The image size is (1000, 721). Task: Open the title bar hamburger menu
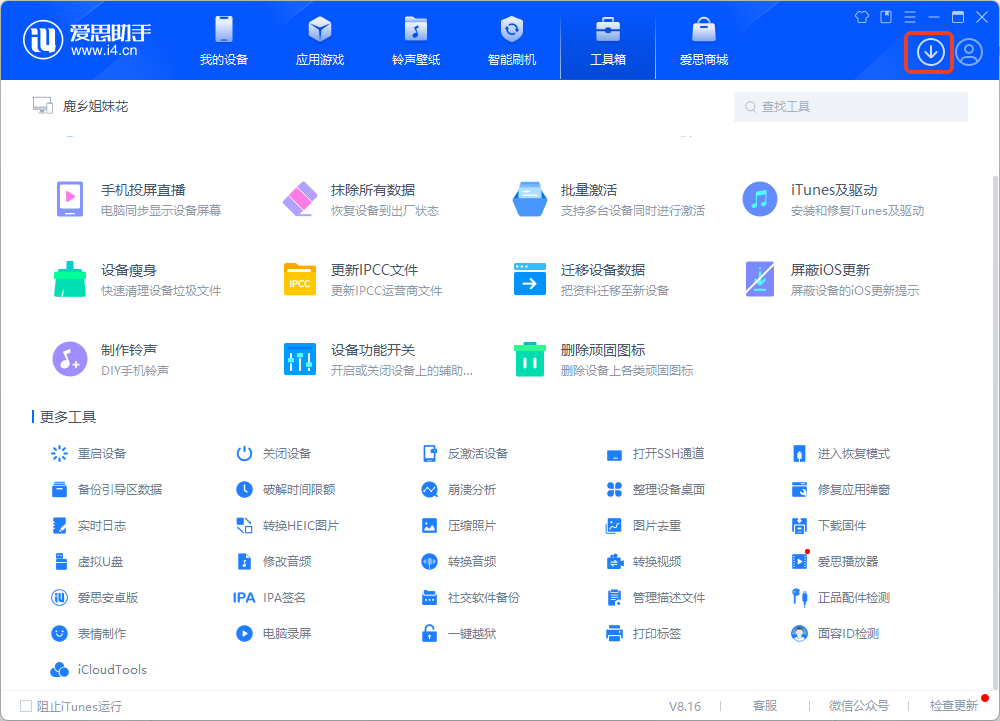[x=910, y=17]
